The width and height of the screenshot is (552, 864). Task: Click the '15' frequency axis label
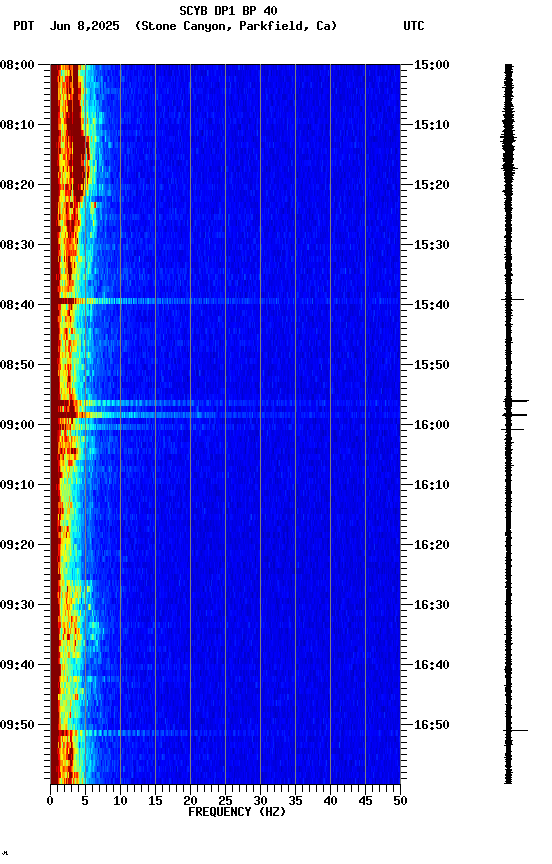coord(155,801)
